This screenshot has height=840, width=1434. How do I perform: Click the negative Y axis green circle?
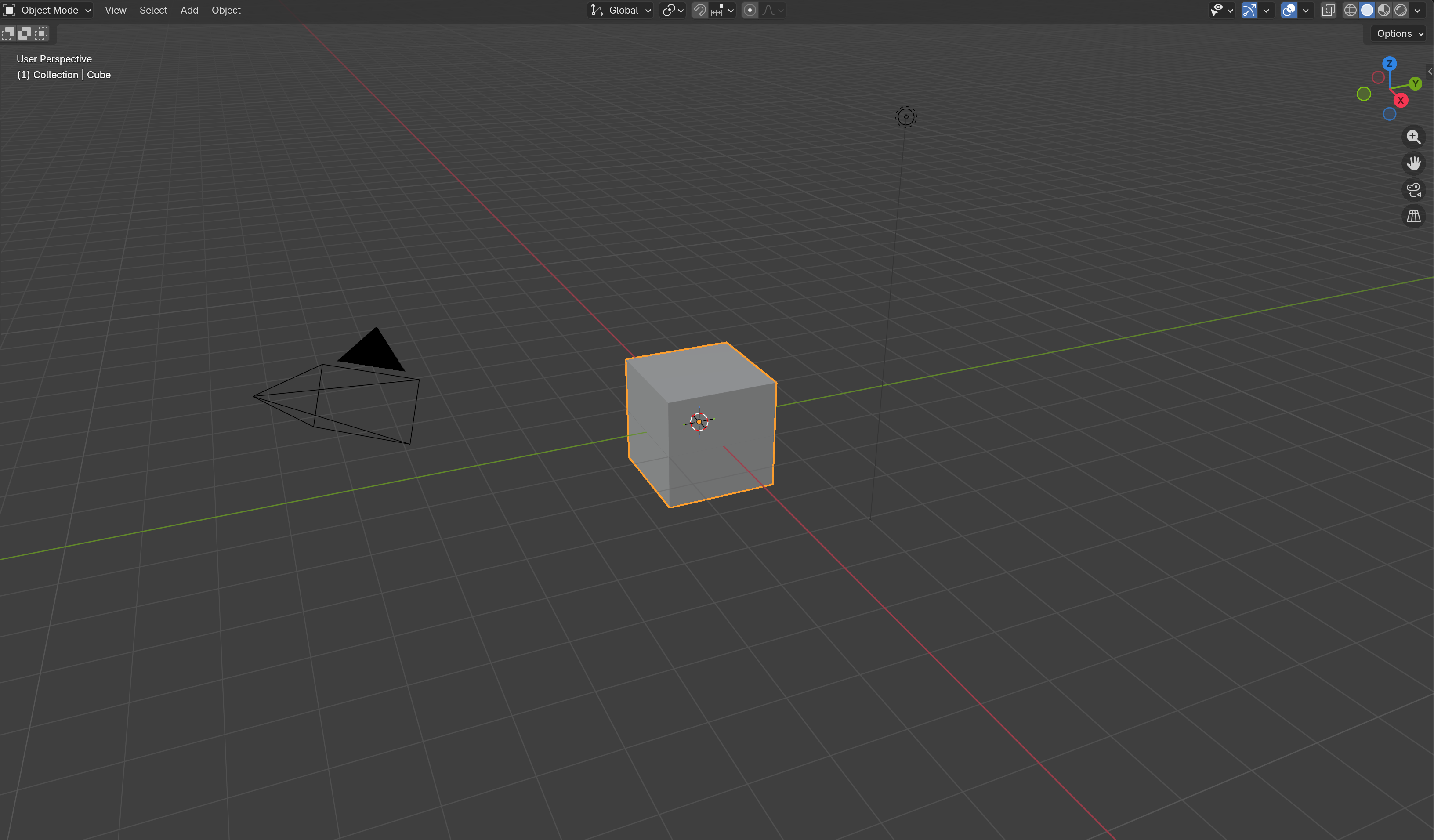coord(1363,94)
